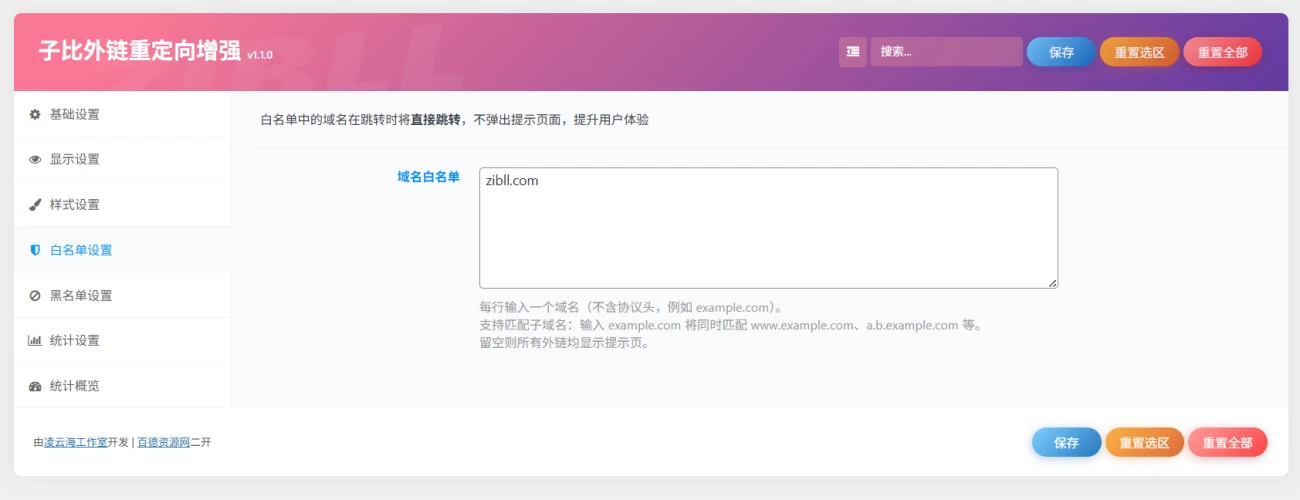Click the bottom footer 保存 button
The height and width of the screenshot is (500, 1300).
pyautogui.click(x=1067, y=442)
